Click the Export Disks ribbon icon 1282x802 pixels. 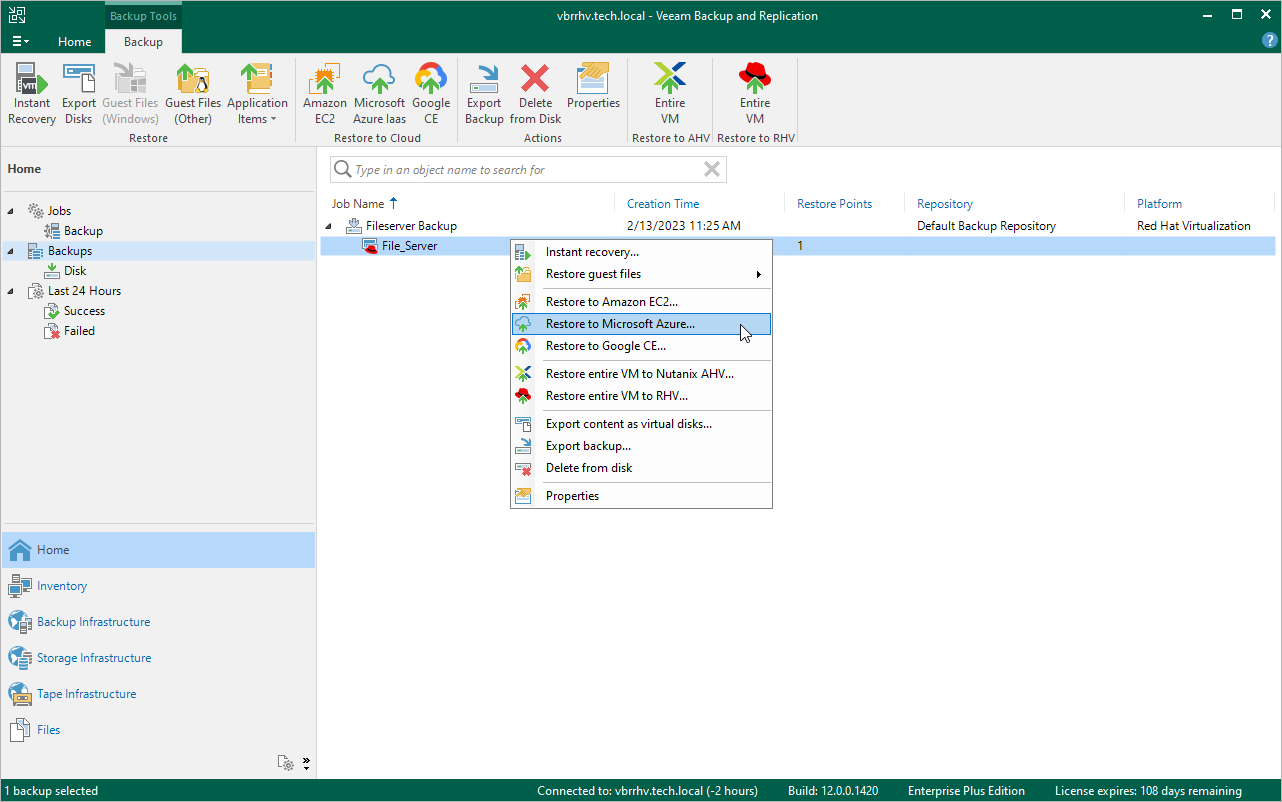[x=79, y=94]
